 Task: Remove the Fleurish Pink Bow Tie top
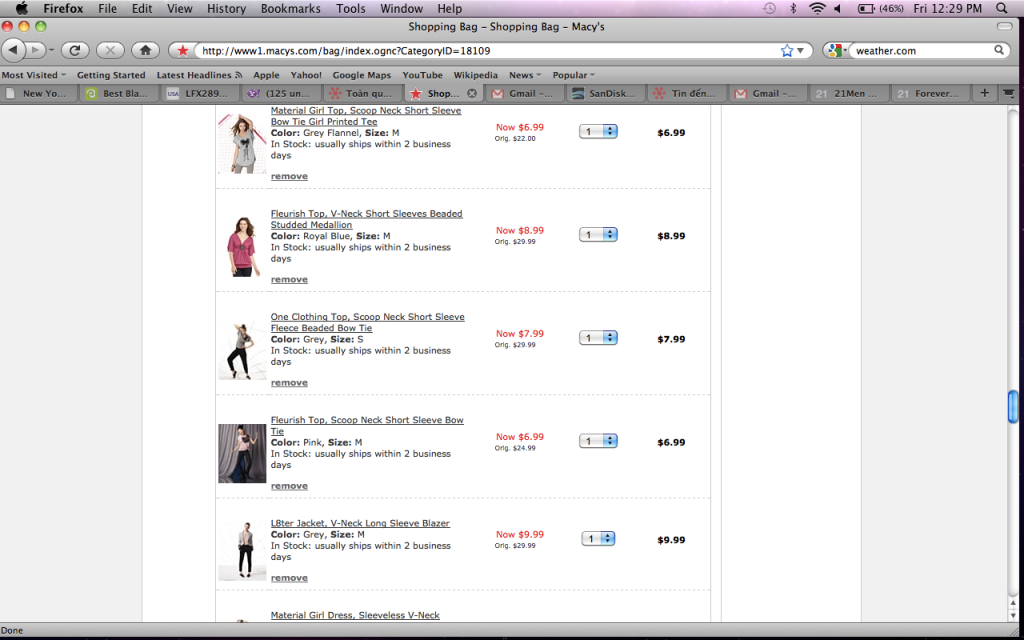(x=289, y=486)
